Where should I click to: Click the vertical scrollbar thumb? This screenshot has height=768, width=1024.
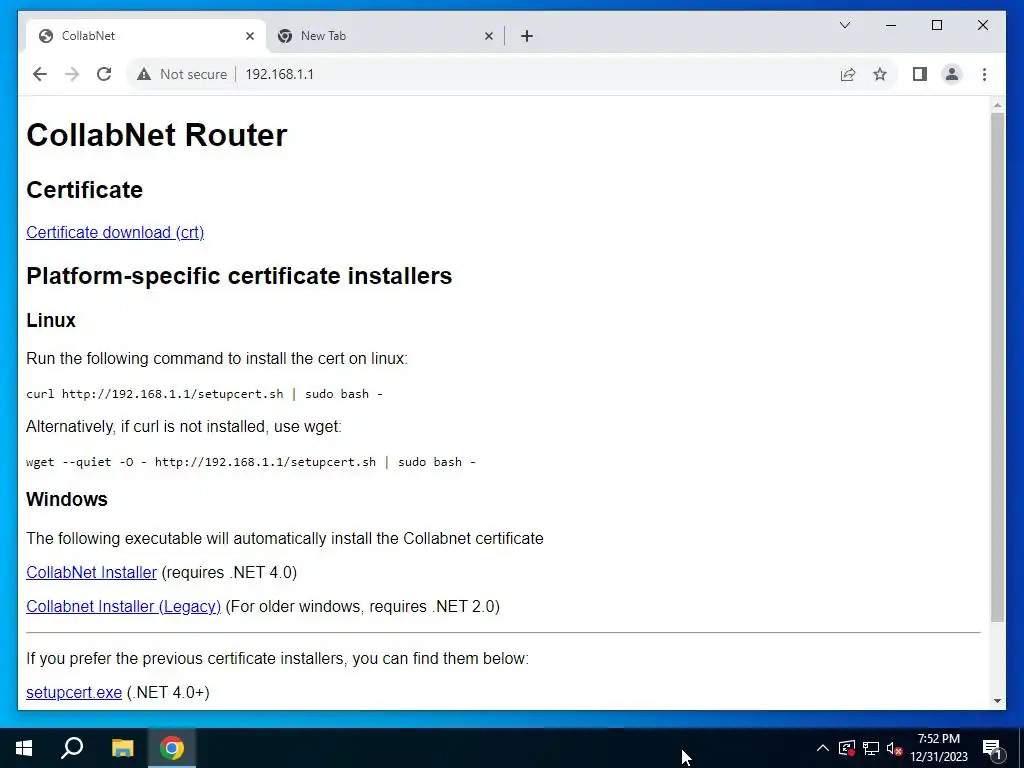coord(997,367)
